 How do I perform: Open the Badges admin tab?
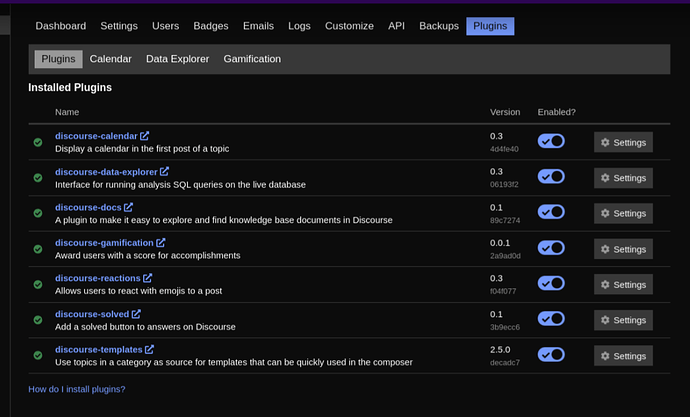coord(211,26)
